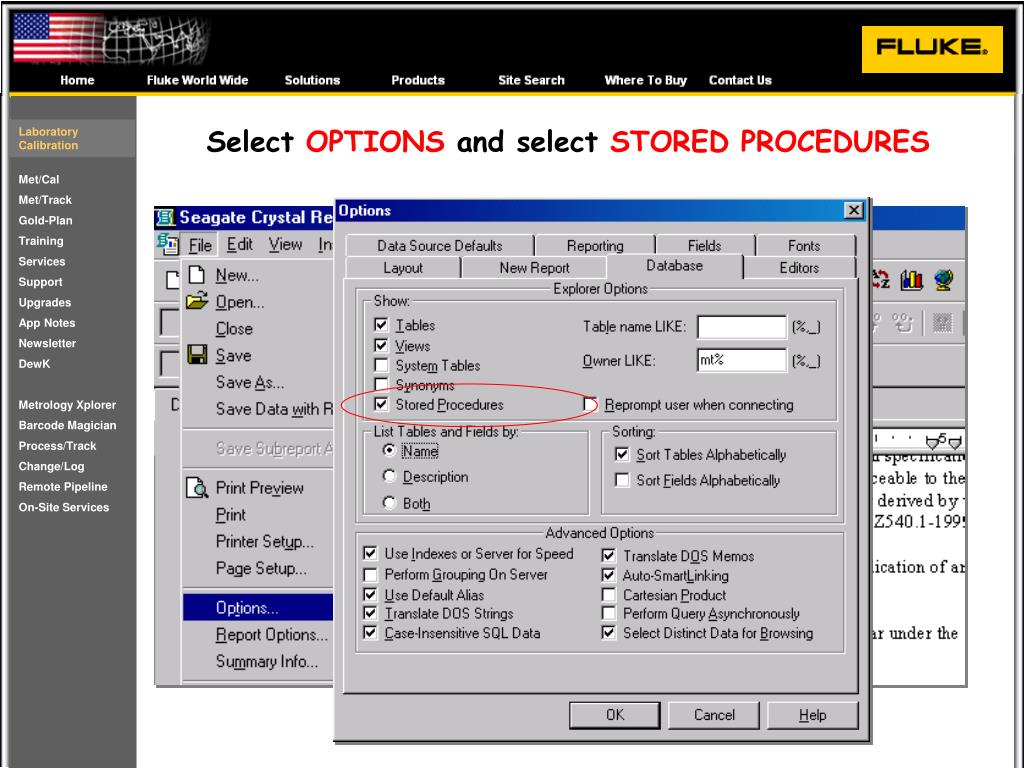
Task: Enable Reprompt user when connecting
Action: (590, 405)
